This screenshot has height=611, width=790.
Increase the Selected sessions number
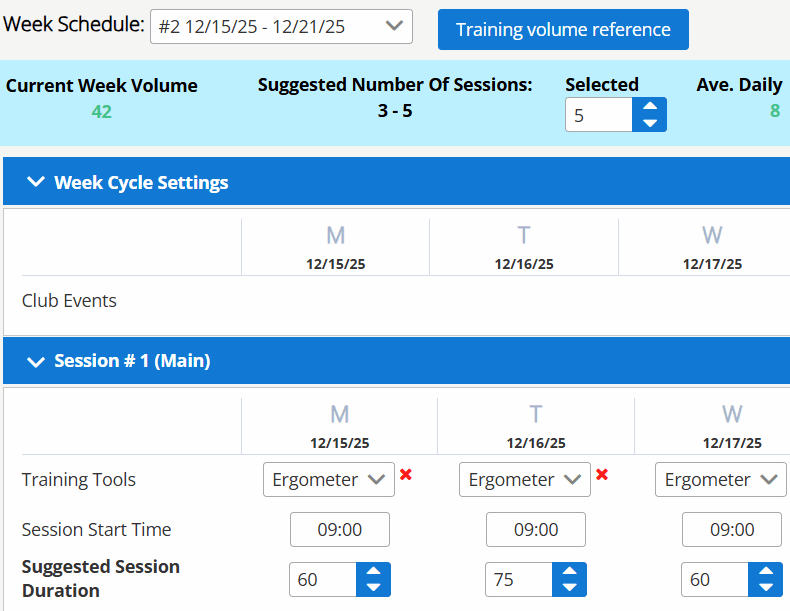pos(650,106)
